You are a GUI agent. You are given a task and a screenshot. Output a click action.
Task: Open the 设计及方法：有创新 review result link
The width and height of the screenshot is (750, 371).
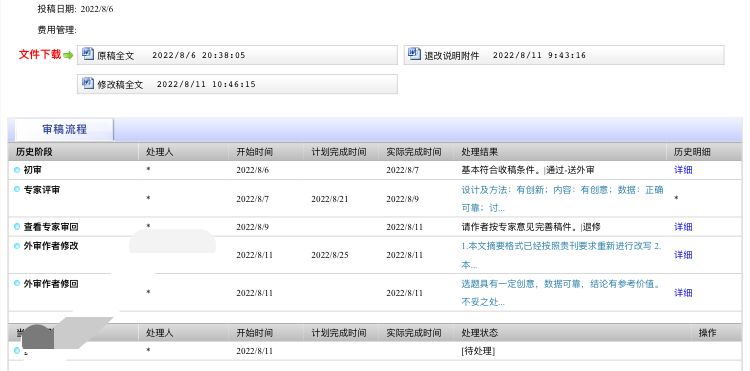coord(562,198)
